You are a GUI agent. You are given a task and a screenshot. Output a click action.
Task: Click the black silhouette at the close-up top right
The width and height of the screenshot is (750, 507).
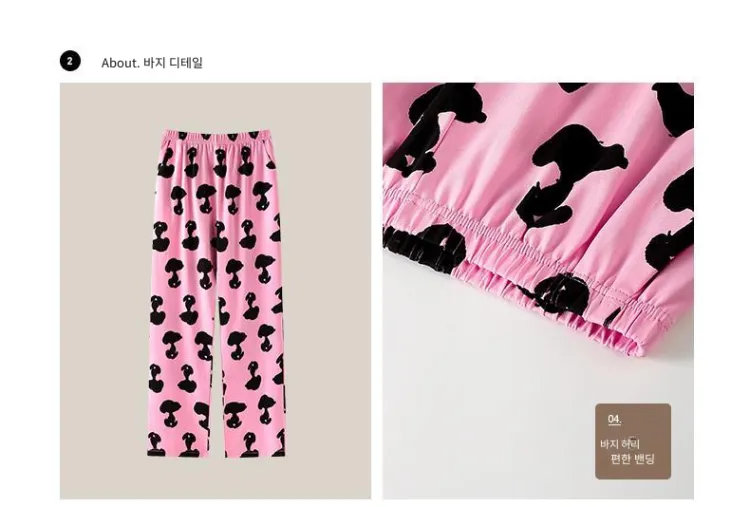673,108
